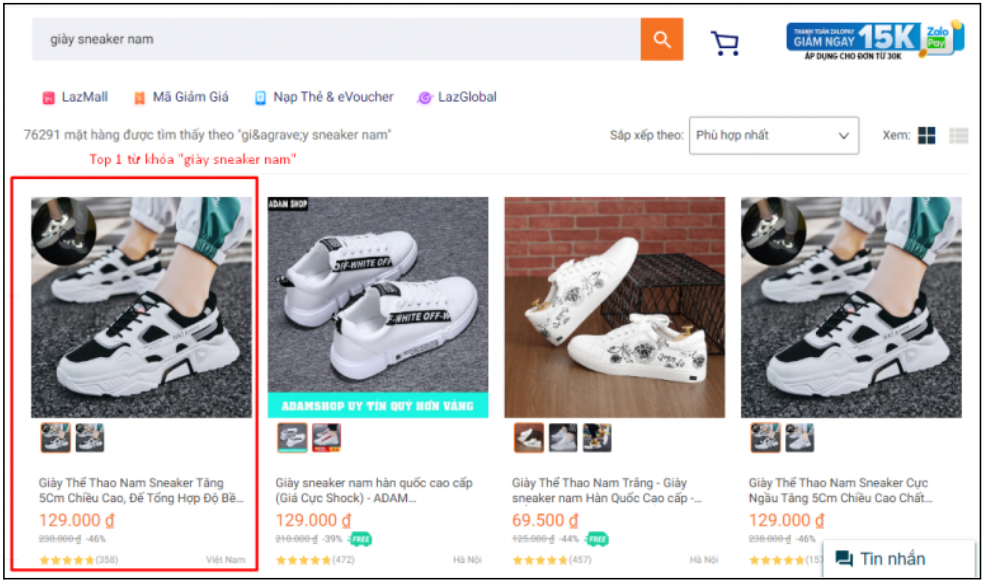Open the first sneaker product image
This screenshot has height=584, width=984.
pyautogui.click(x=134, y=307)
